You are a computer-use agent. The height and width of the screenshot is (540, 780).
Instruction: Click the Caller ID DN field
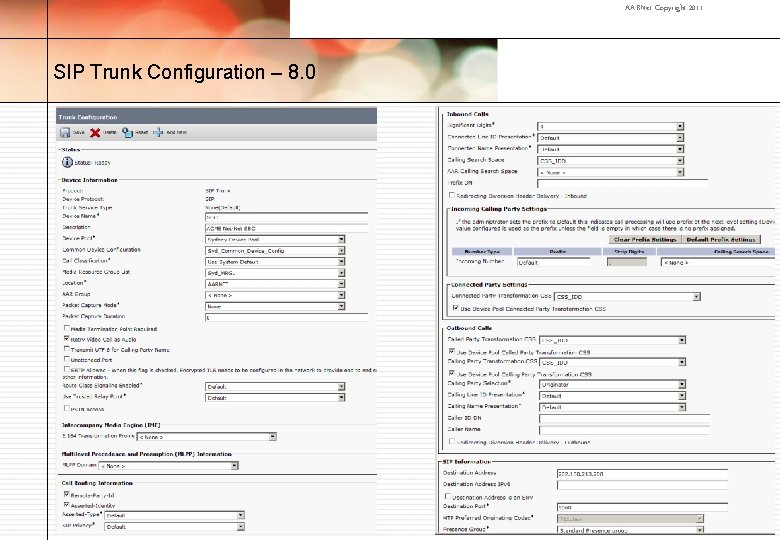(x=625, y=419)
